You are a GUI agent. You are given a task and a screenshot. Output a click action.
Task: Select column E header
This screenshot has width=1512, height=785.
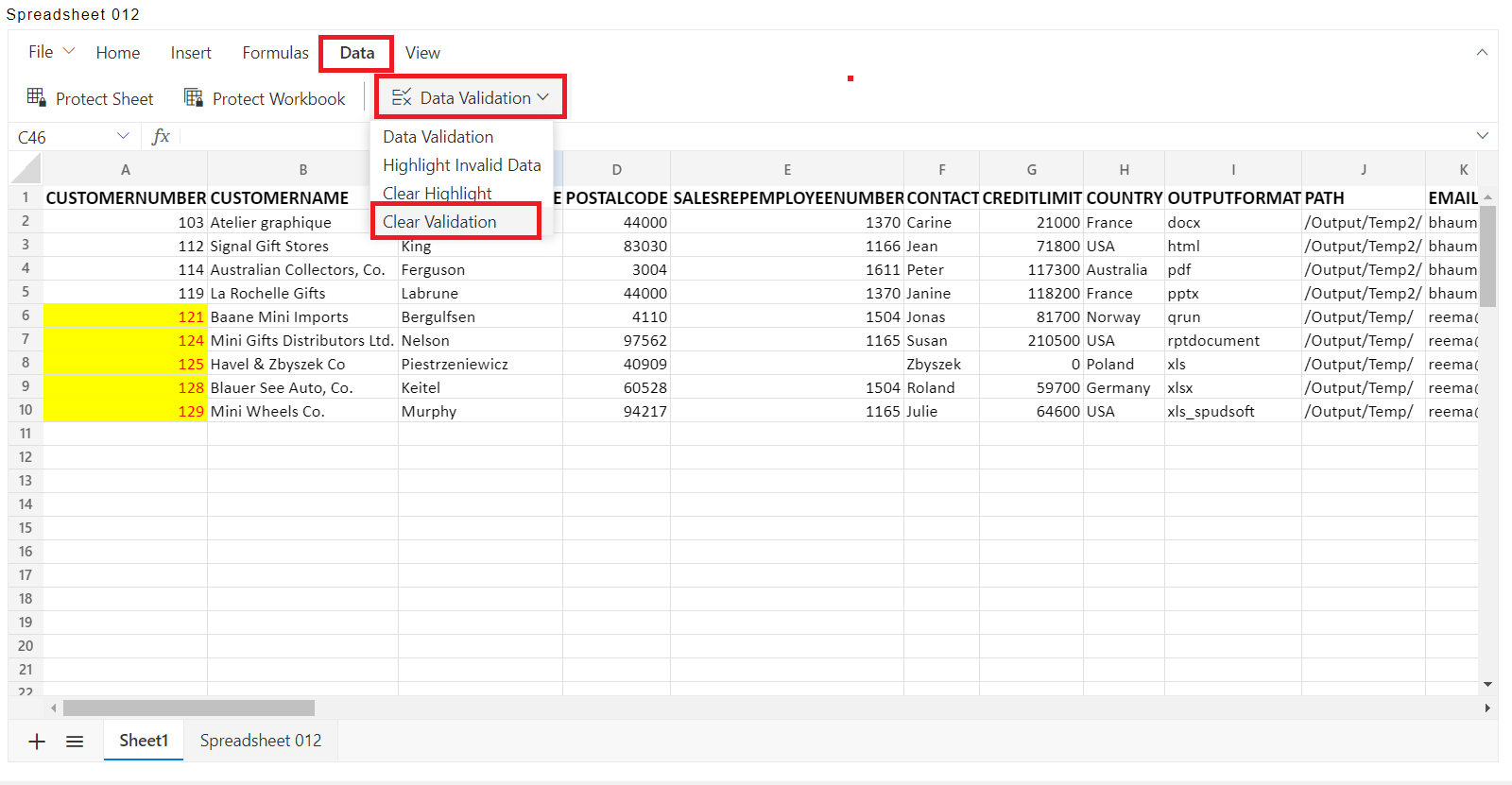point(787,170)
